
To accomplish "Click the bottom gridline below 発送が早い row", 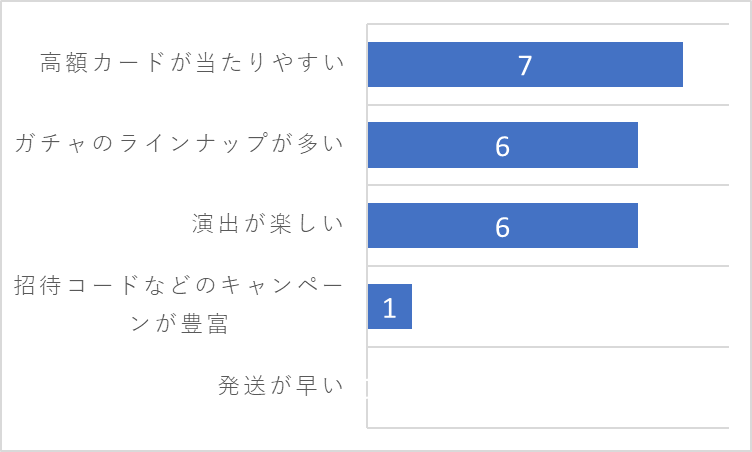I will pyautogui.click(x=548, y=427).
